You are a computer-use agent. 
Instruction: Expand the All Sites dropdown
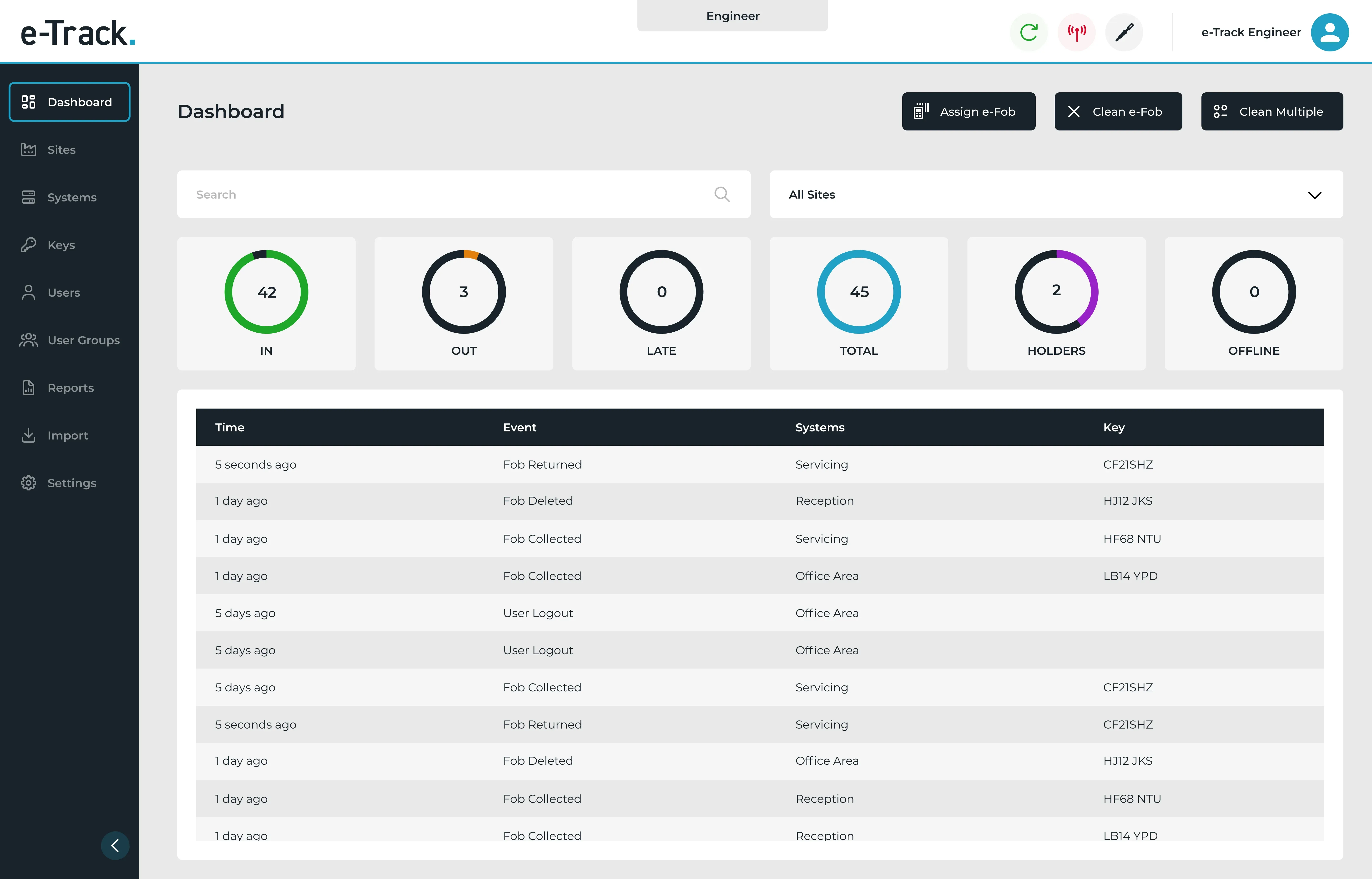pos(1056,194)
